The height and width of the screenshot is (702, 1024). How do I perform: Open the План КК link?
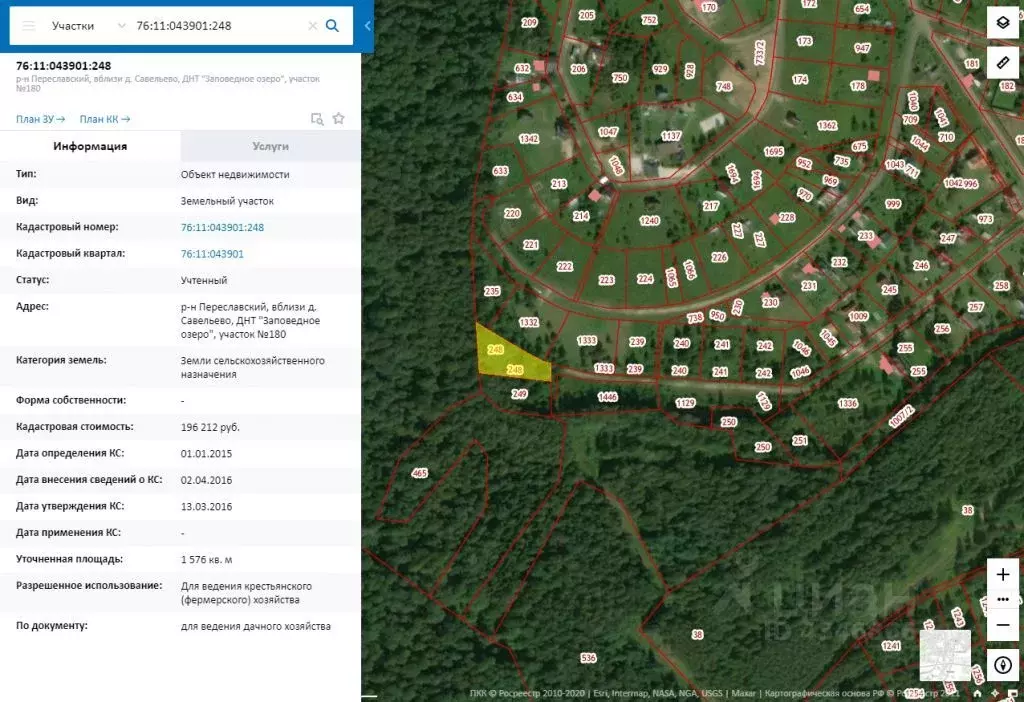[105, 119]
